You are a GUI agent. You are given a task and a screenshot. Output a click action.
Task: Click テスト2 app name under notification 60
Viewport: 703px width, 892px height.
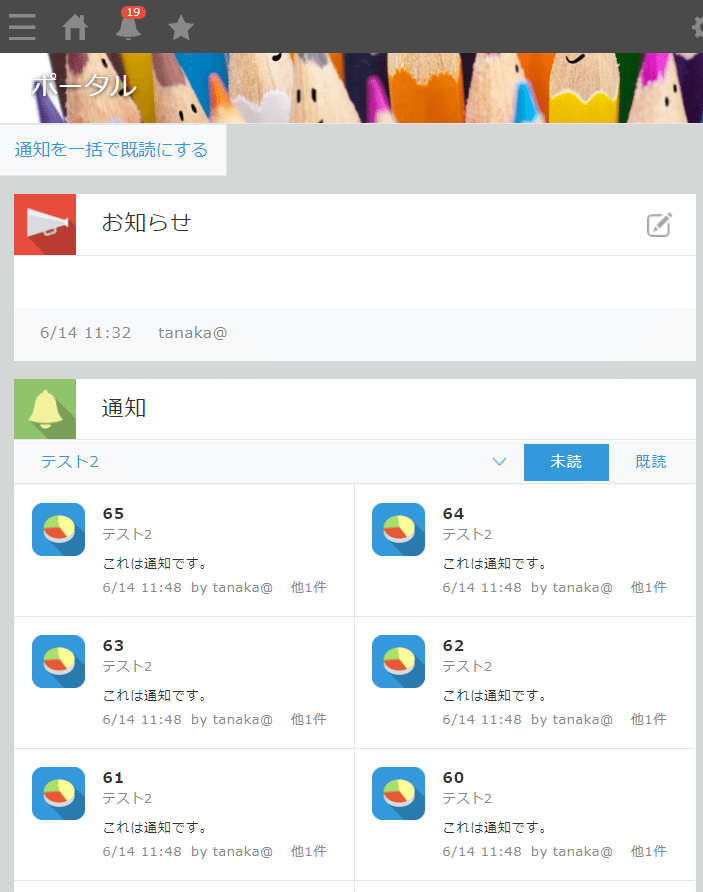pos(467,798)
